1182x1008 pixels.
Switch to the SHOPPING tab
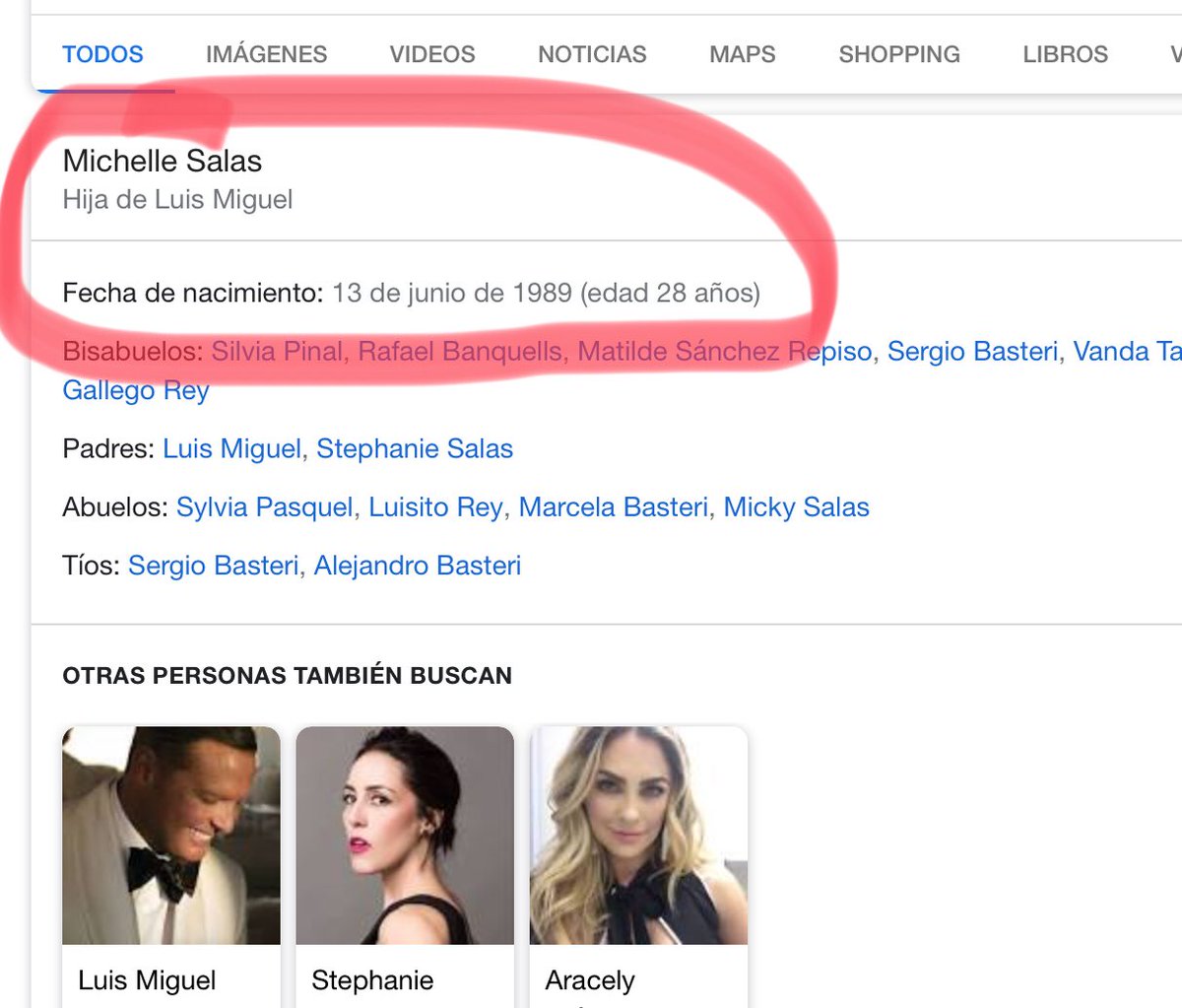[x=899, y=54]
